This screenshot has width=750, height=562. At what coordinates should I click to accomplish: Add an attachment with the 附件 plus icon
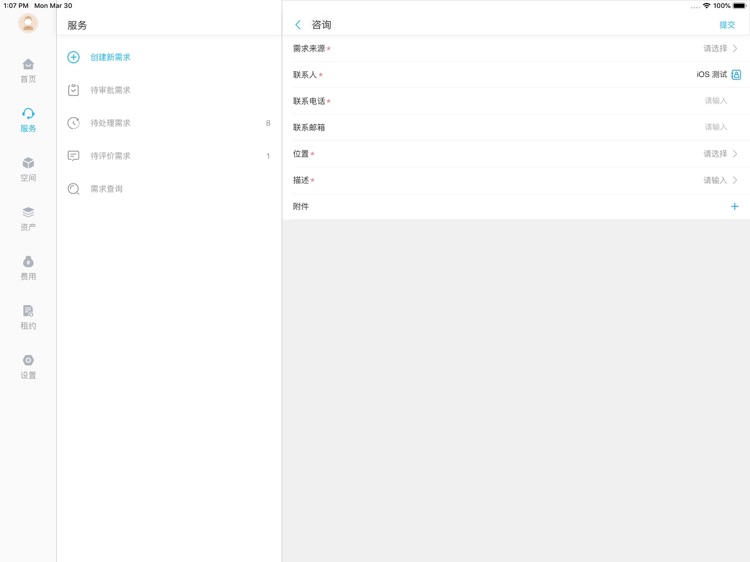click(x=735, y=207)
